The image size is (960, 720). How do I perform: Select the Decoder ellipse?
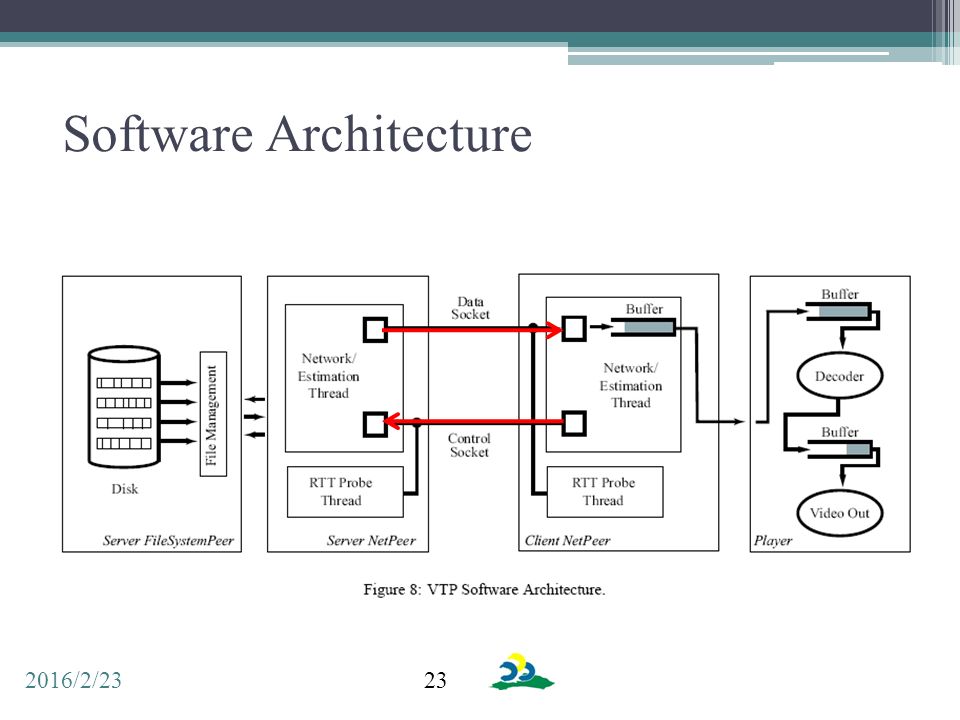pyautogui.click(x=839, y=376)
